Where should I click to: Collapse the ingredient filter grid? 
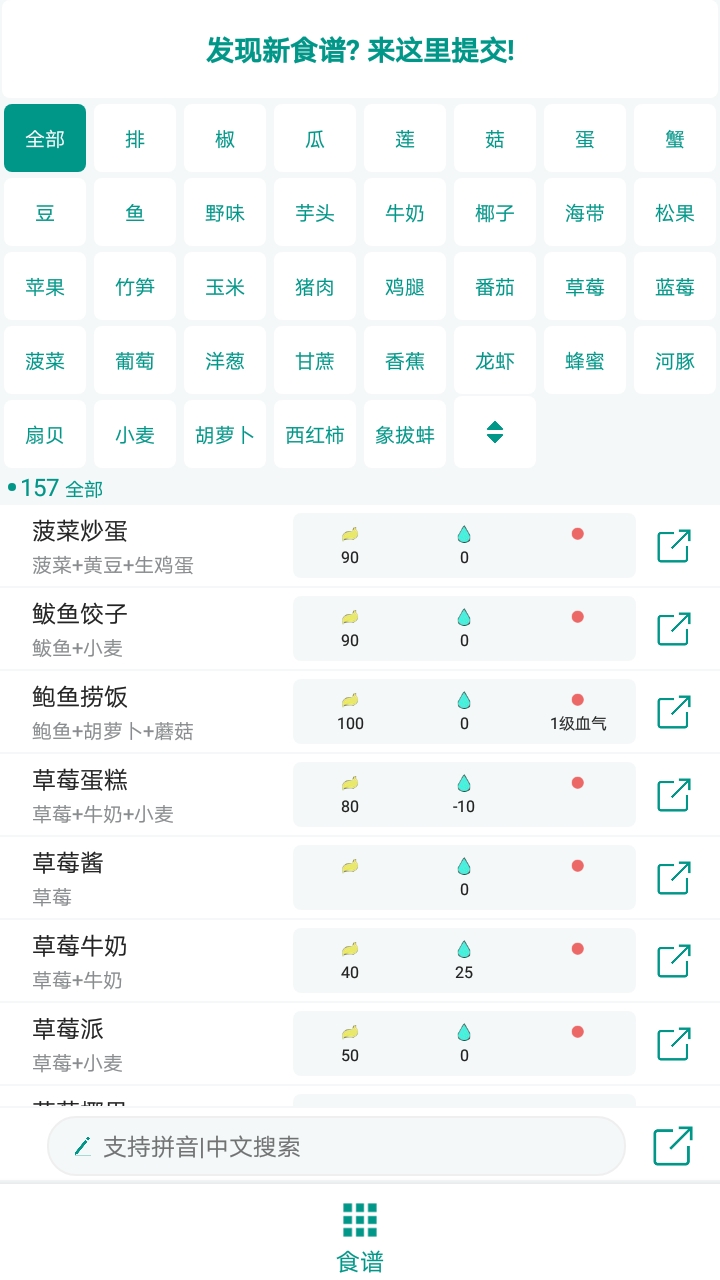(x=495, y=432)
